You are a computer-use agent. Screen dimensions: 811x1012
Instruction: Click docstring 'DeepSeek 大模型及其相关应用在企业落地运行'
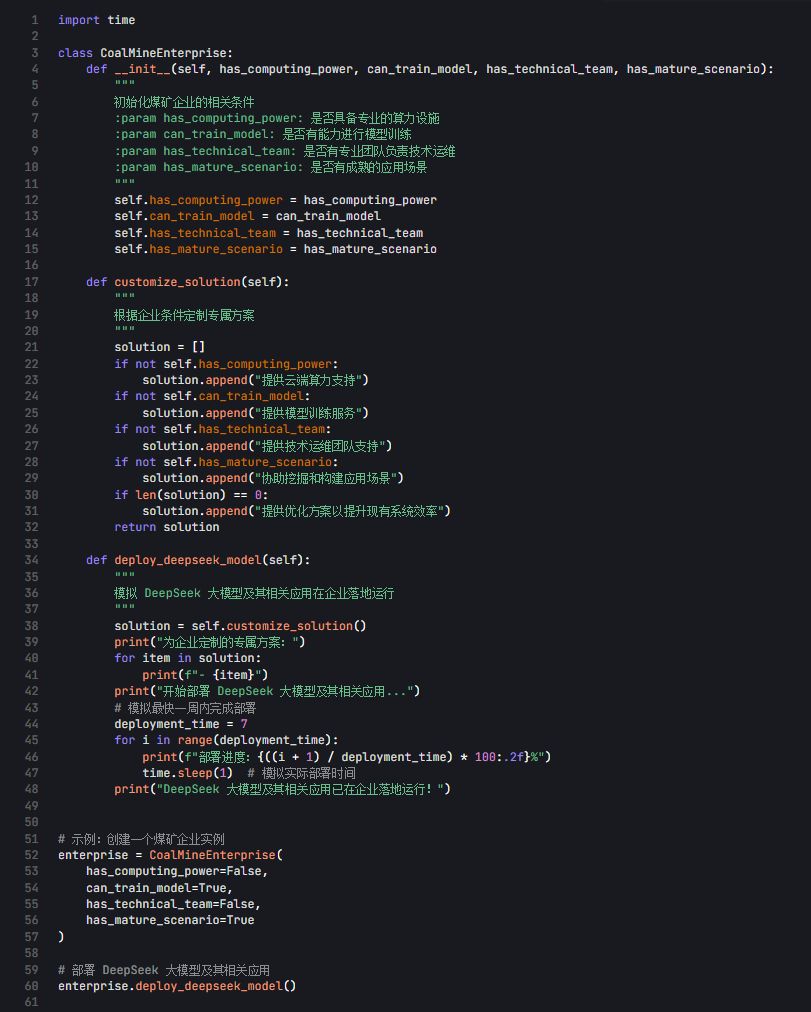click(268, 593)
